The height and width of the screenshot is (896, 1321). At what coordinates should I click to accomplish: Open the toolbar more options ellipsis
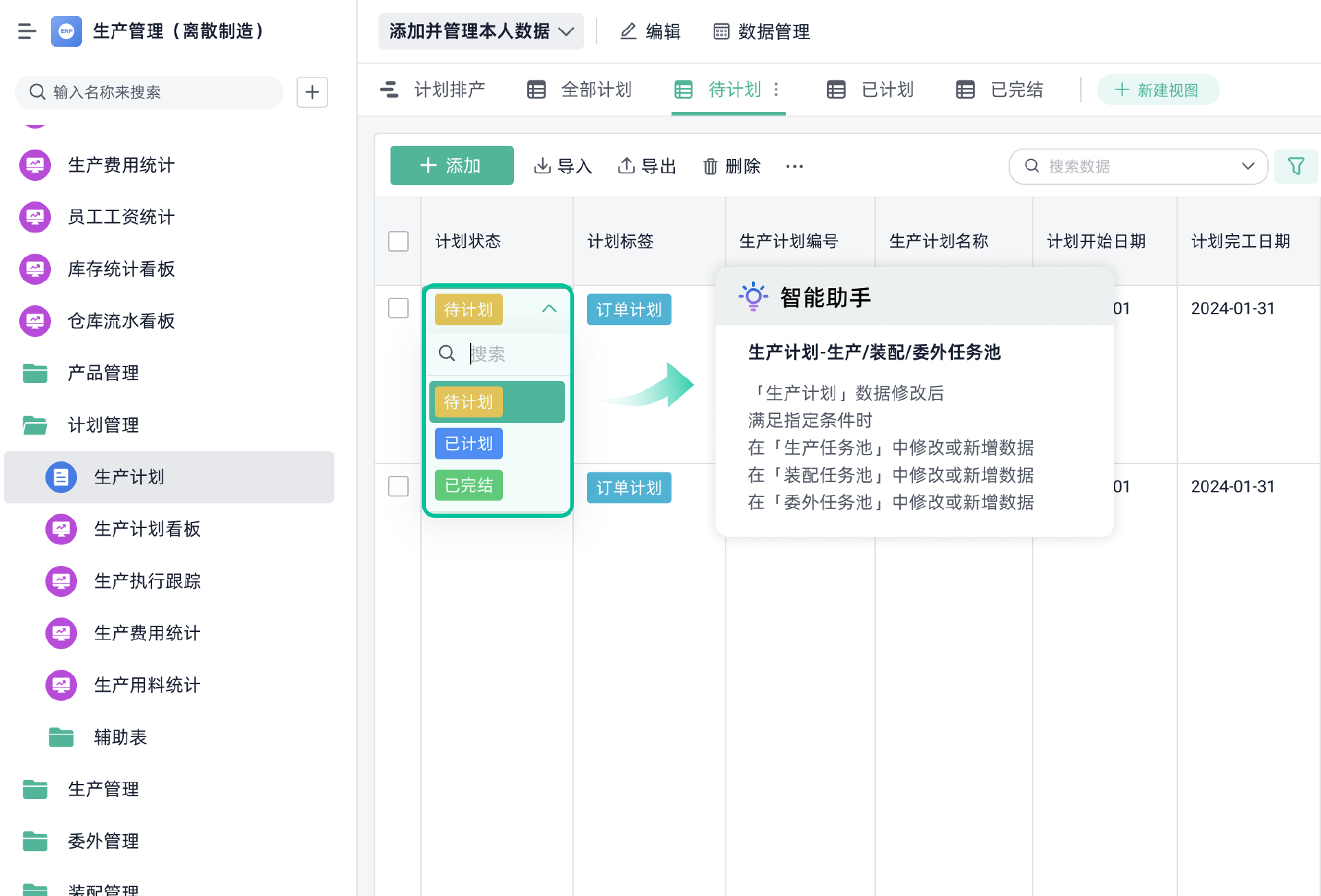[794, 166]
